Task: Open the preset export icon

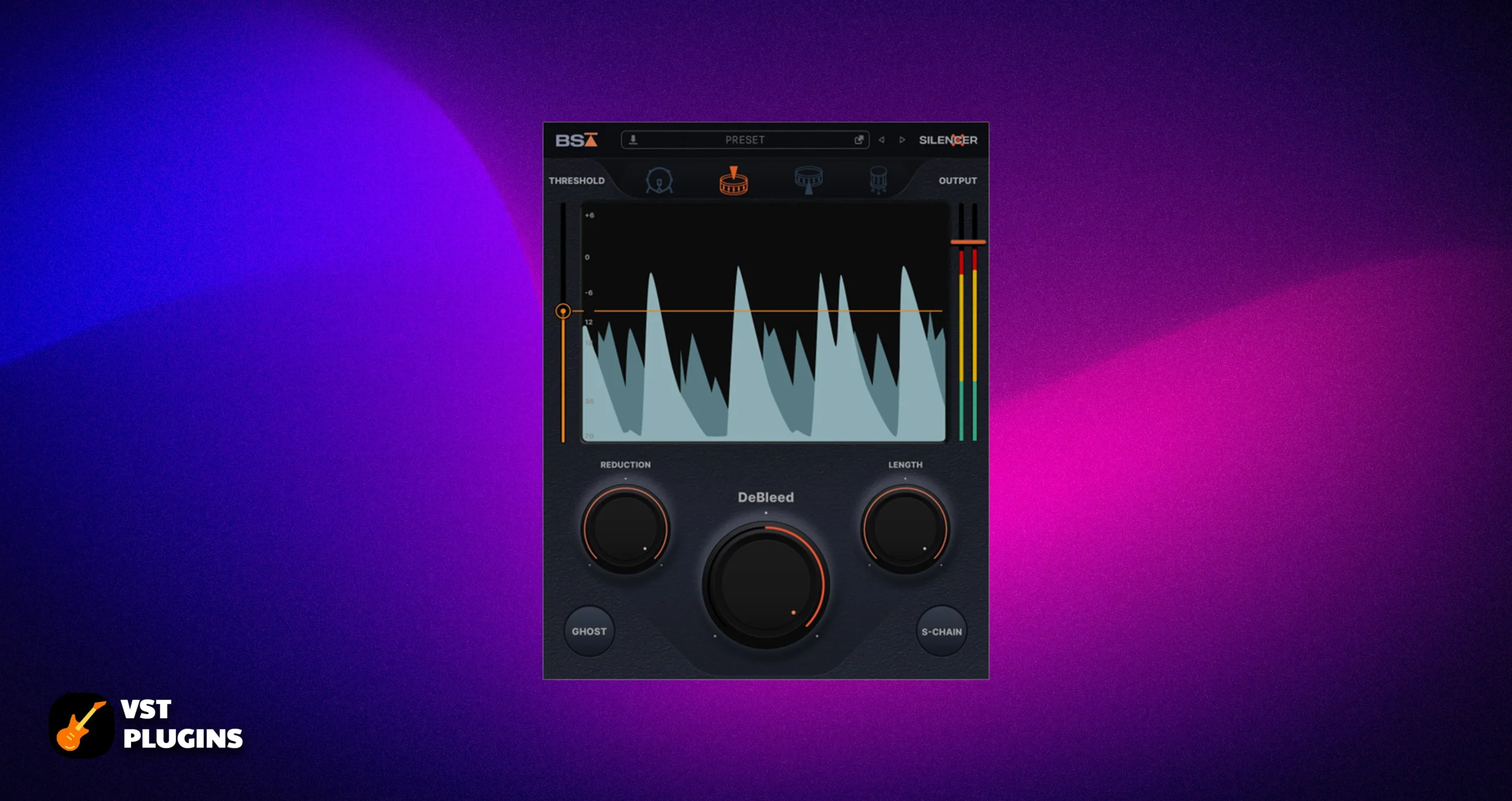Action: coord(859,140)
